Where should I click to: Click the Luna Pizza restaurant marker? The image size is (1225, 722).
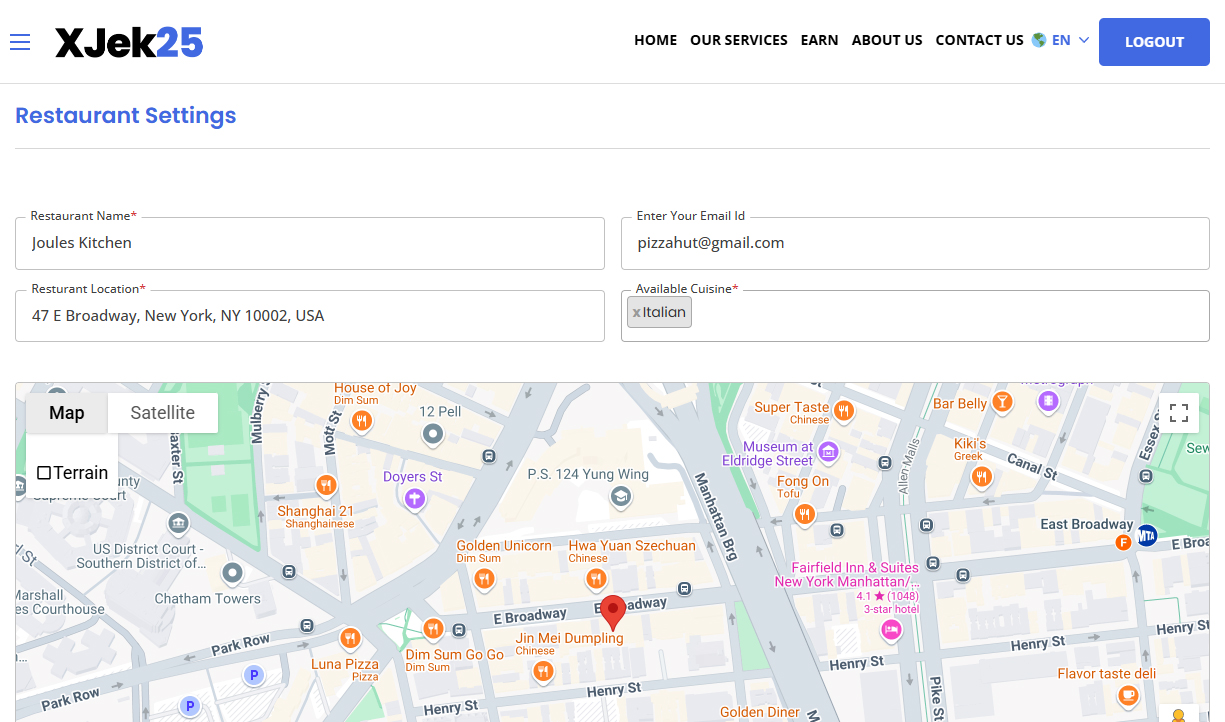(x=350, y=638)
